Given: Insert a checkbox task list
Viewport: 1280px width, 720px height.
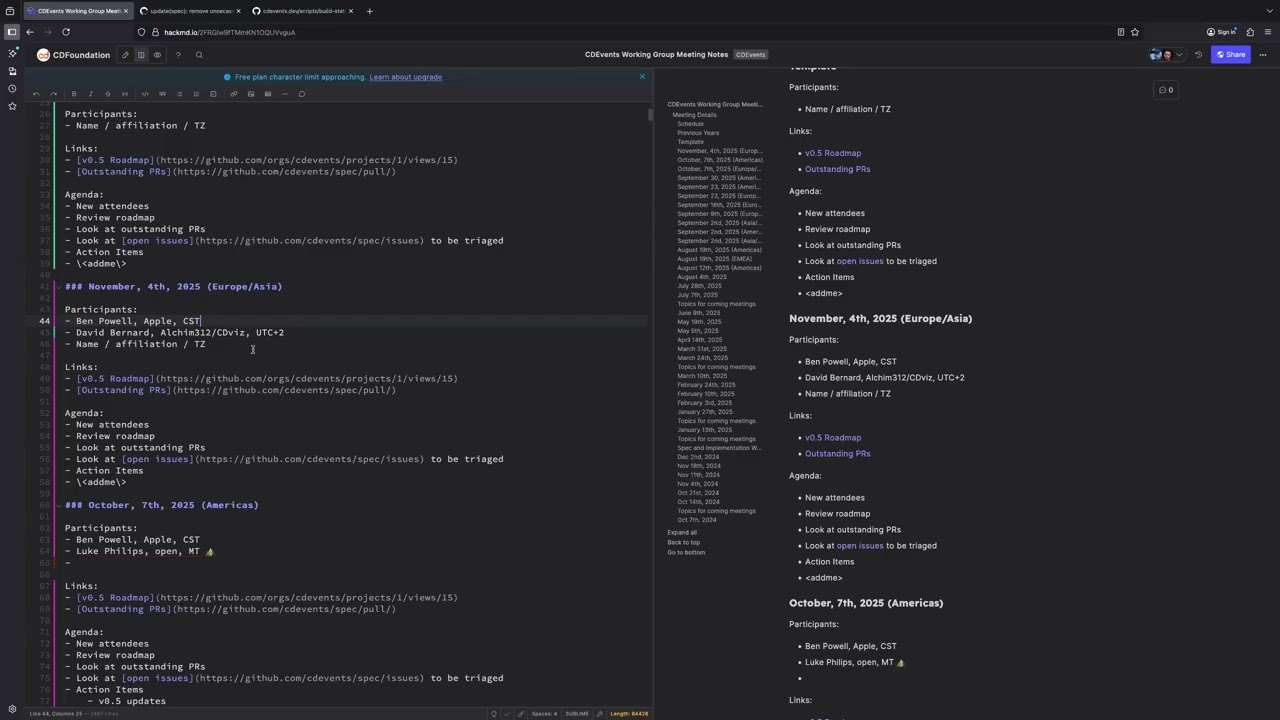Looking at the screenshot, I should point(213,94).
